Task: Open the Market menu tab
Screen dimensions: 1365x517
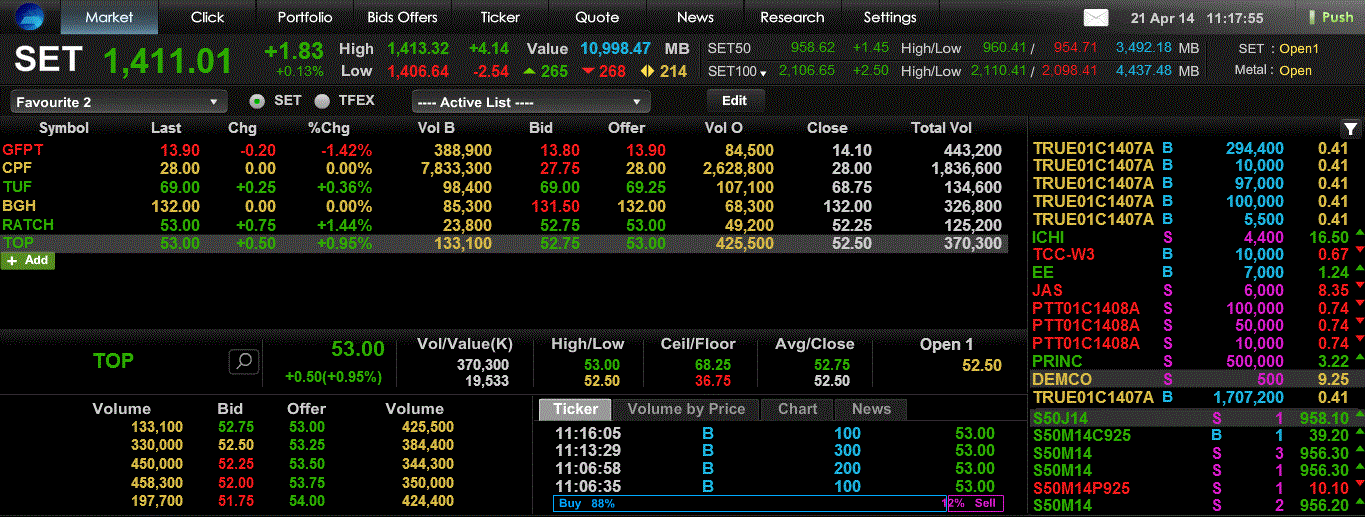Action: (x=109, y=17)
